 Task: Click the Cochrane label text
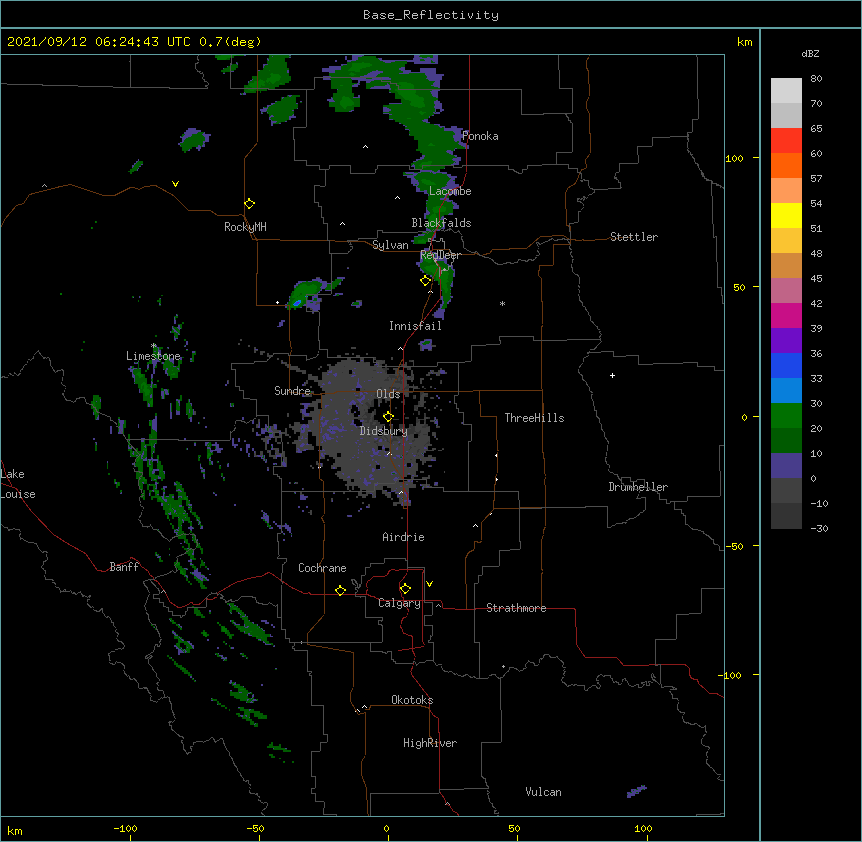point(322,568)
